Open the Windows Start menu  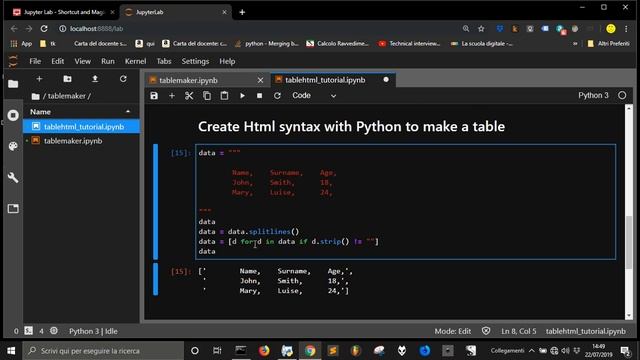pos(11,351)
